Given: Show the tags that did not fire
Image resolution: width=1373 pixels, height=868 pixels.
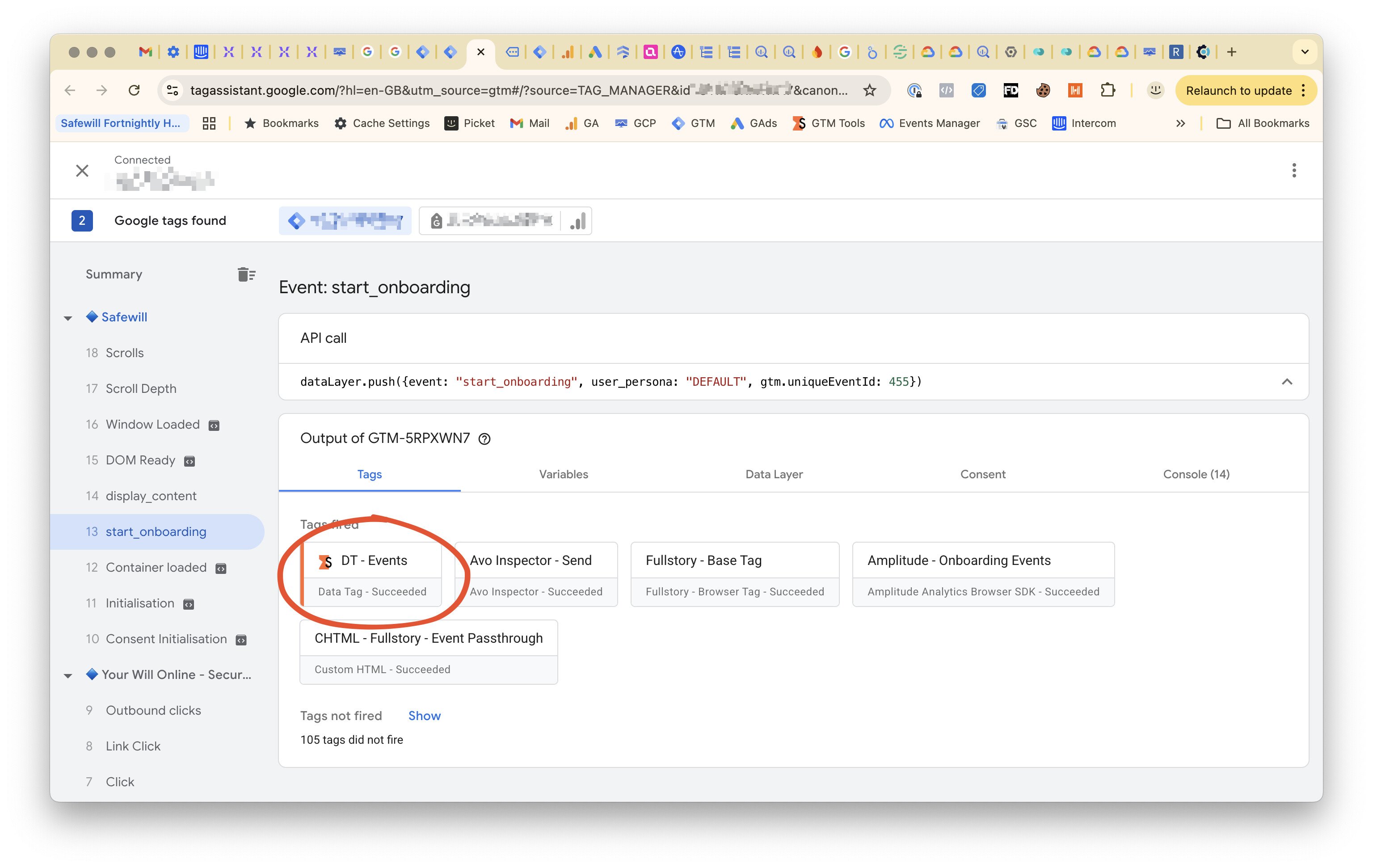Looking at the screenshot, I should tap(424, 716).
